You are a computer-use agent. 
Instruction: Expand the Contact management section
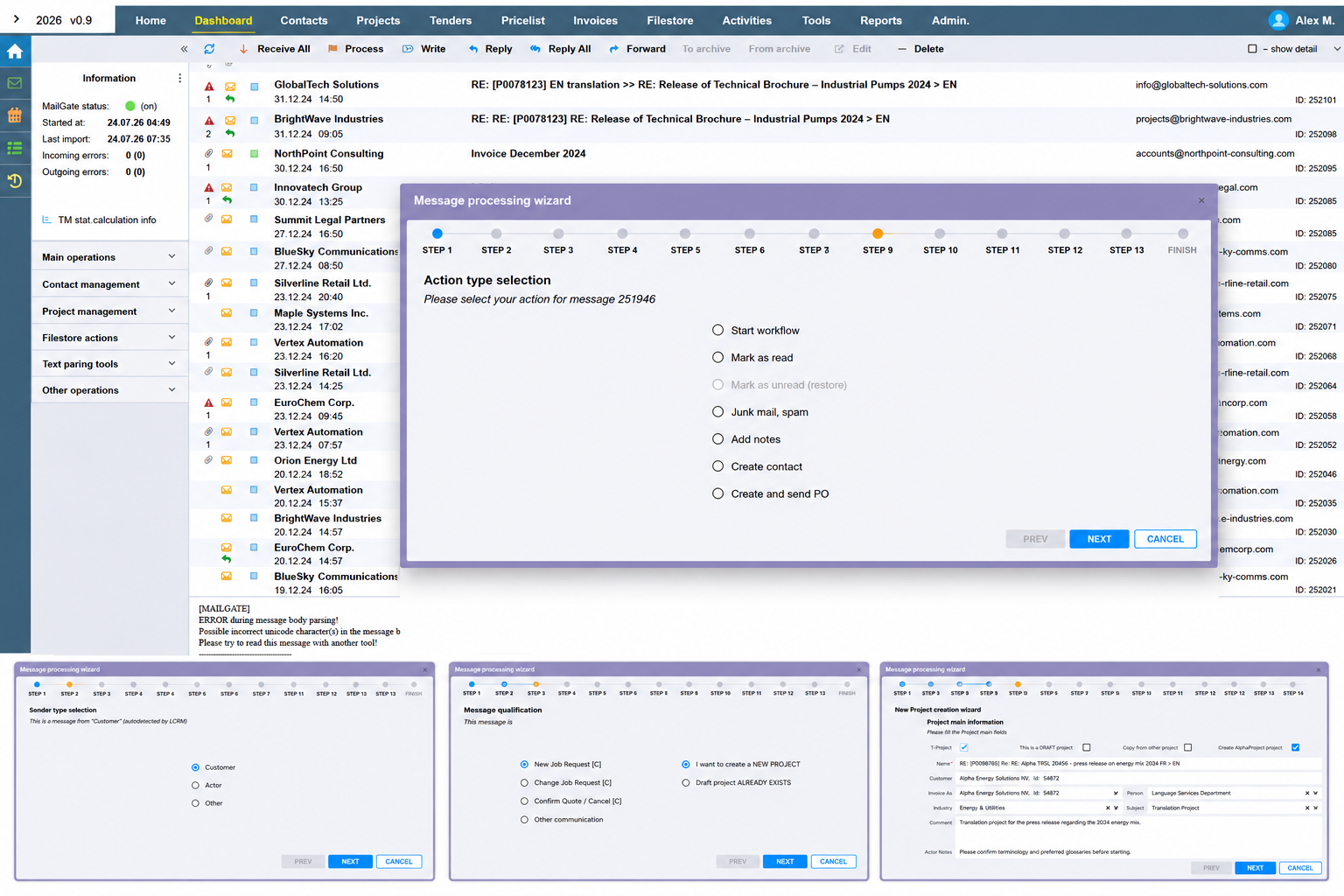point(108,284)
